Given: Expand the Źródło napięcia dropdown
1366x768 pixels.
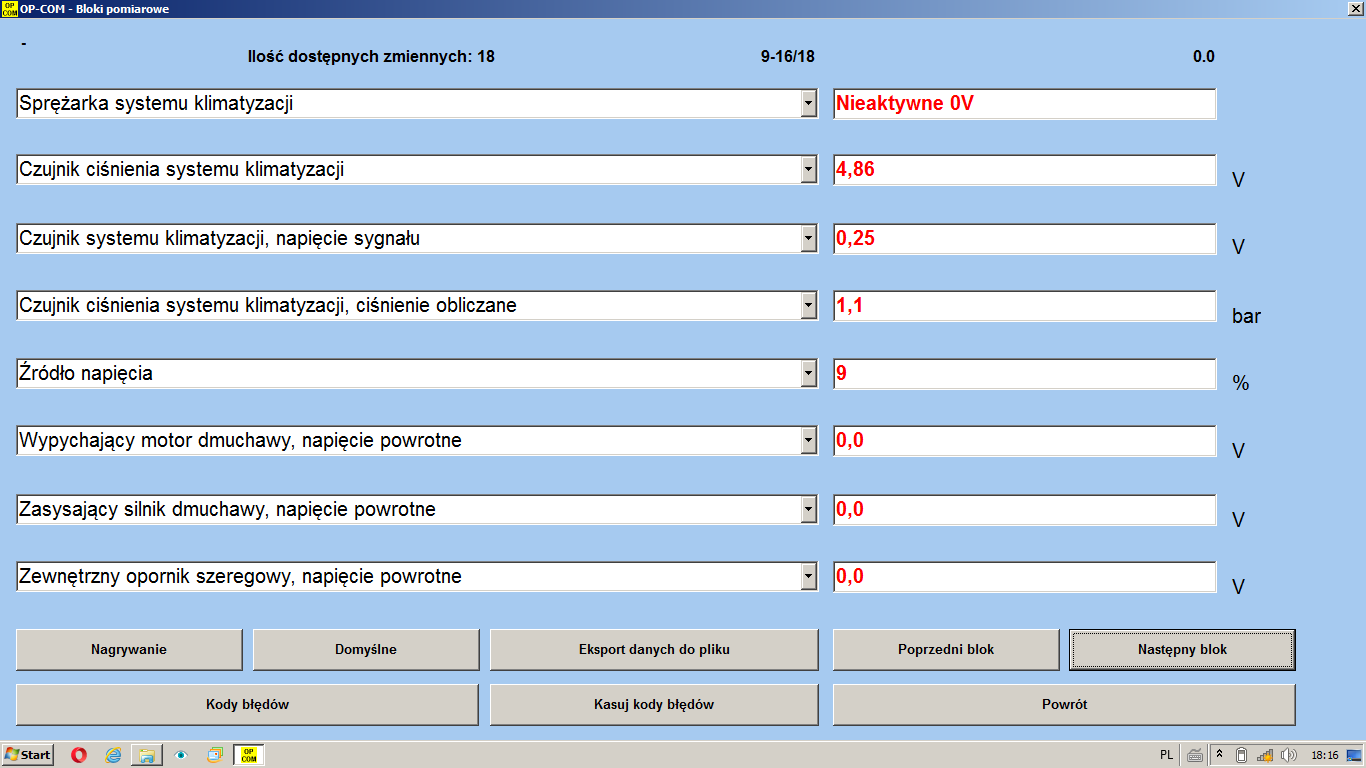Looking at the screenshot, I should (x=809, y=374).
